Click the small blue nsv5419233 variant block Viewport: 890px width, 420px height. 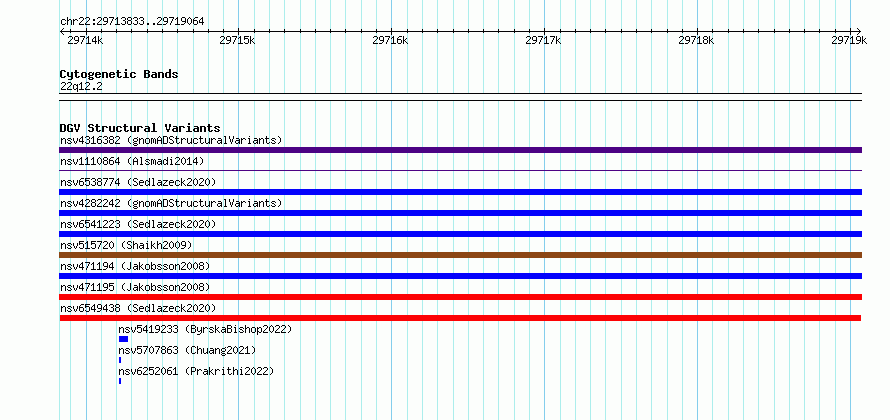tap(123, 339)
